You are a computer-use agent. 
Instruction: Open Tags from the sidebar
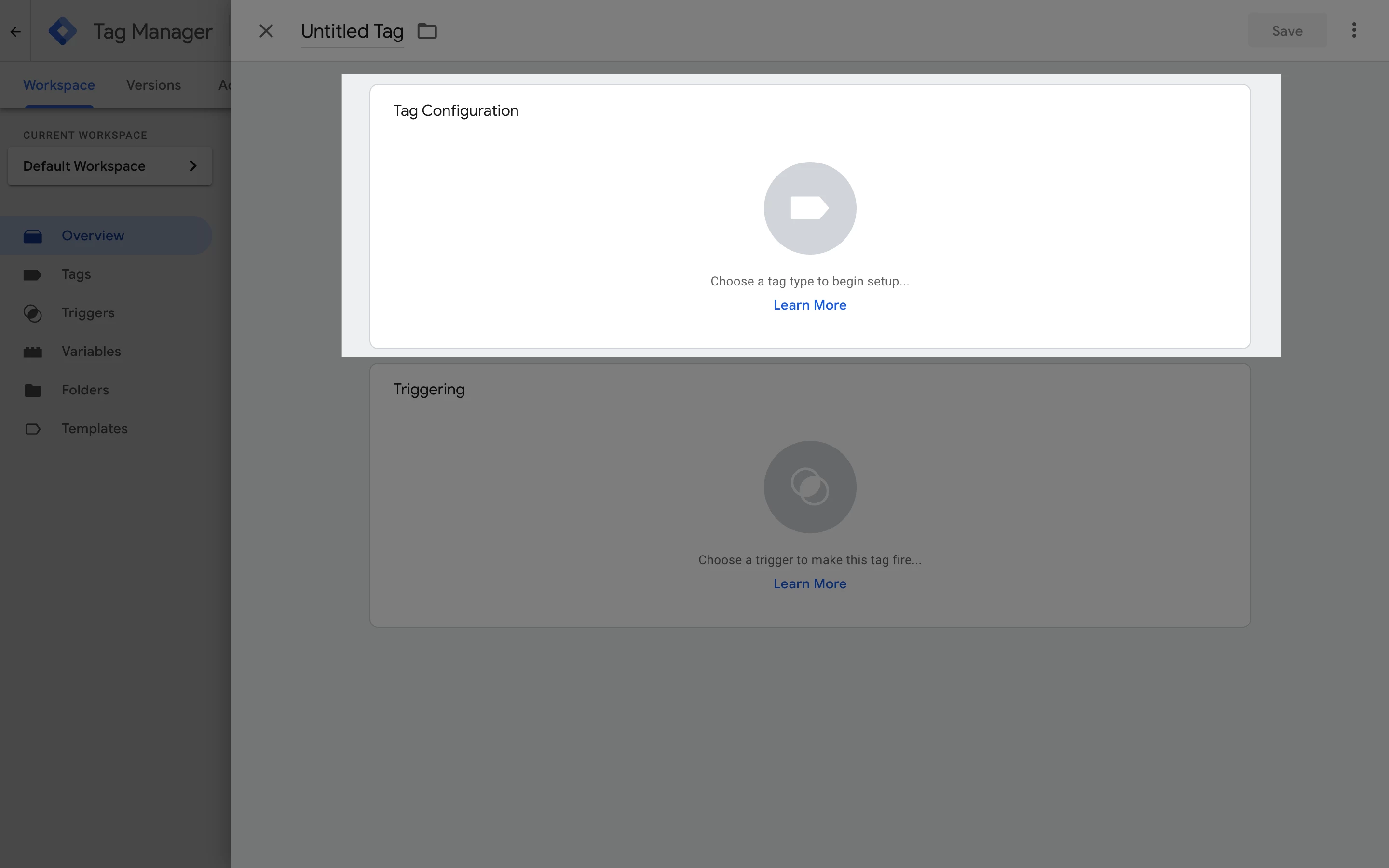coord(76,274)
